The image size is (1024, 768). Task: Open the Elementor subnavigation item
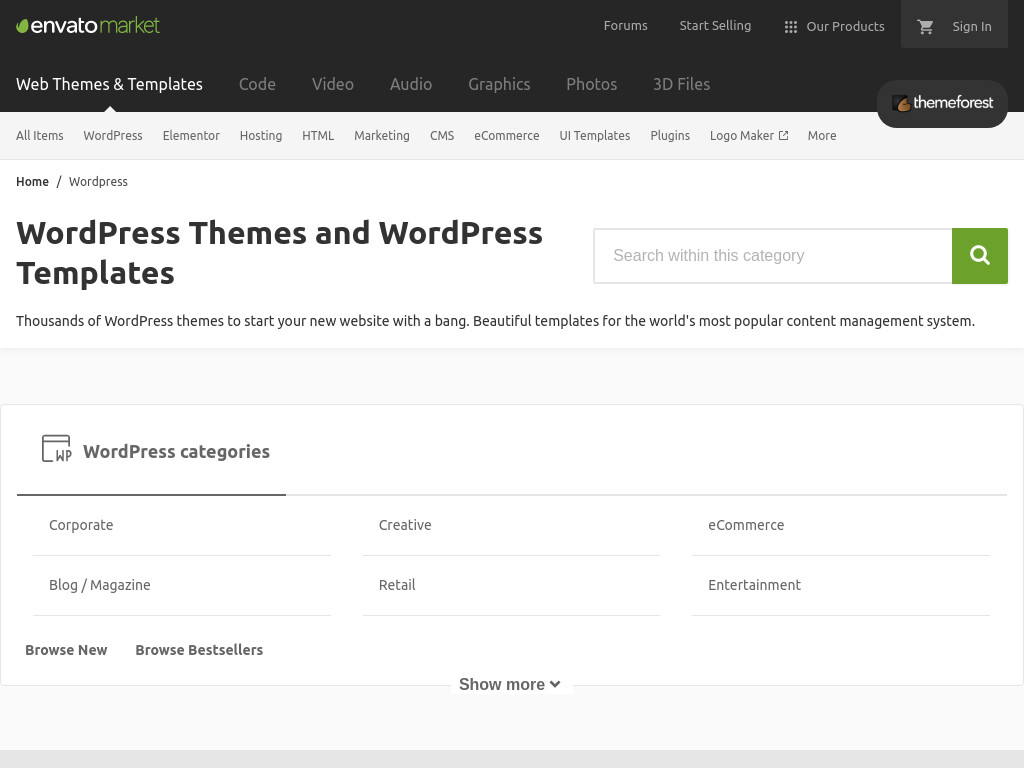pyautogui.click(x=191, y=135)
